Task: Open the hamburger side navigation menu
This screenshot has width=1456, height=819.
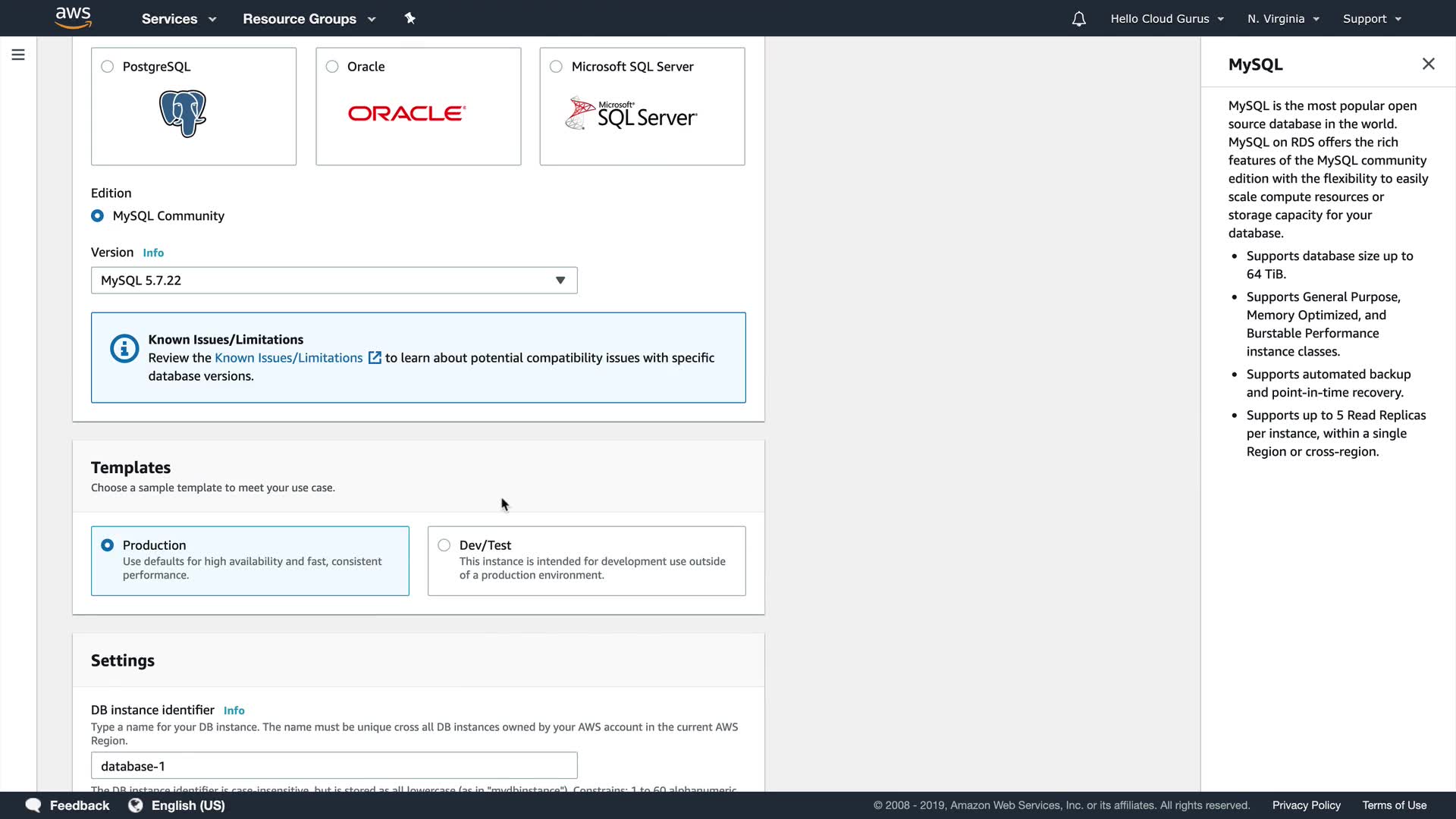Action: (x=18, y=55)
